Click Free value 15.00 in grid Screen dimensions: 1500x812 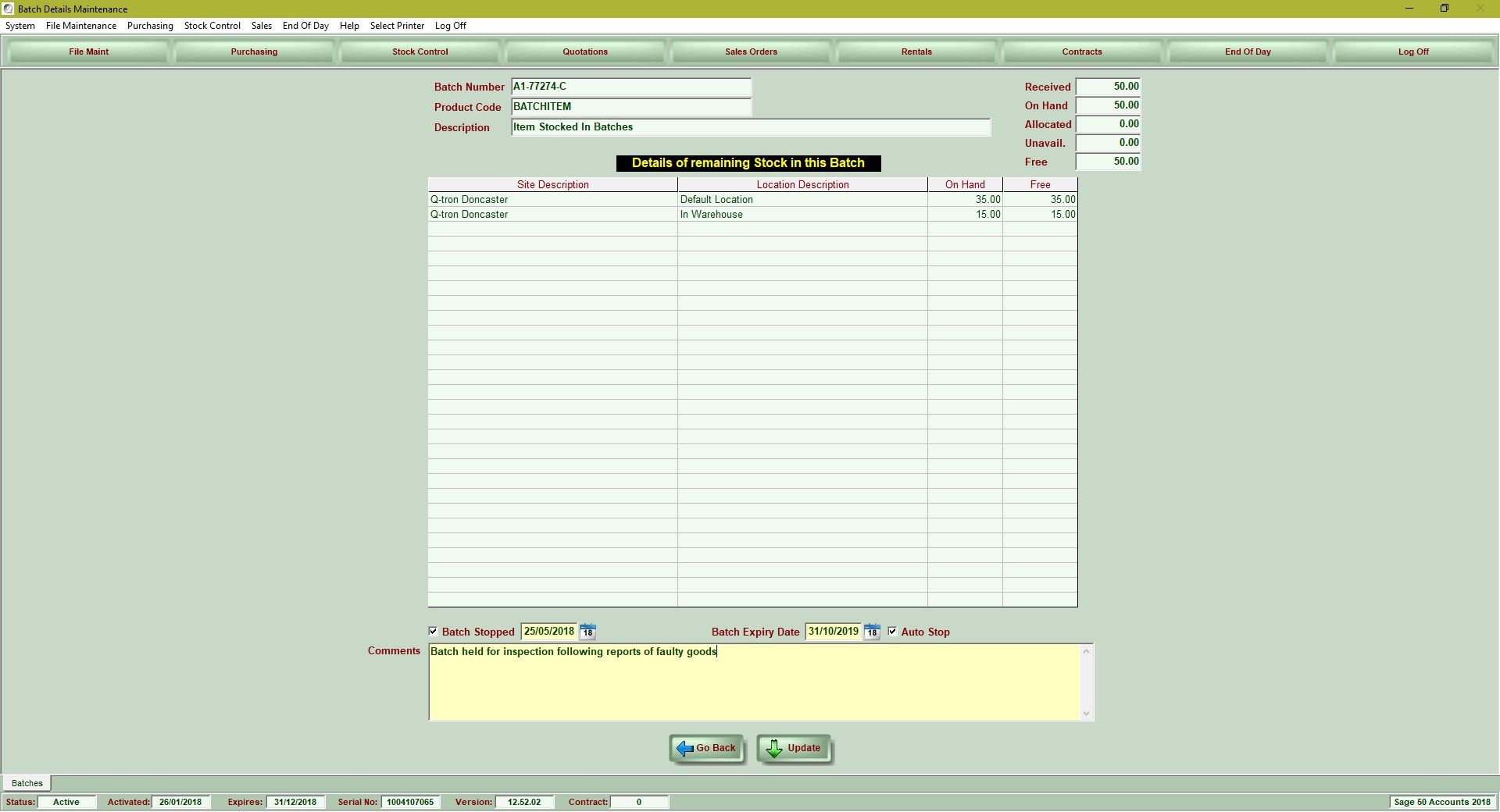1062,215
